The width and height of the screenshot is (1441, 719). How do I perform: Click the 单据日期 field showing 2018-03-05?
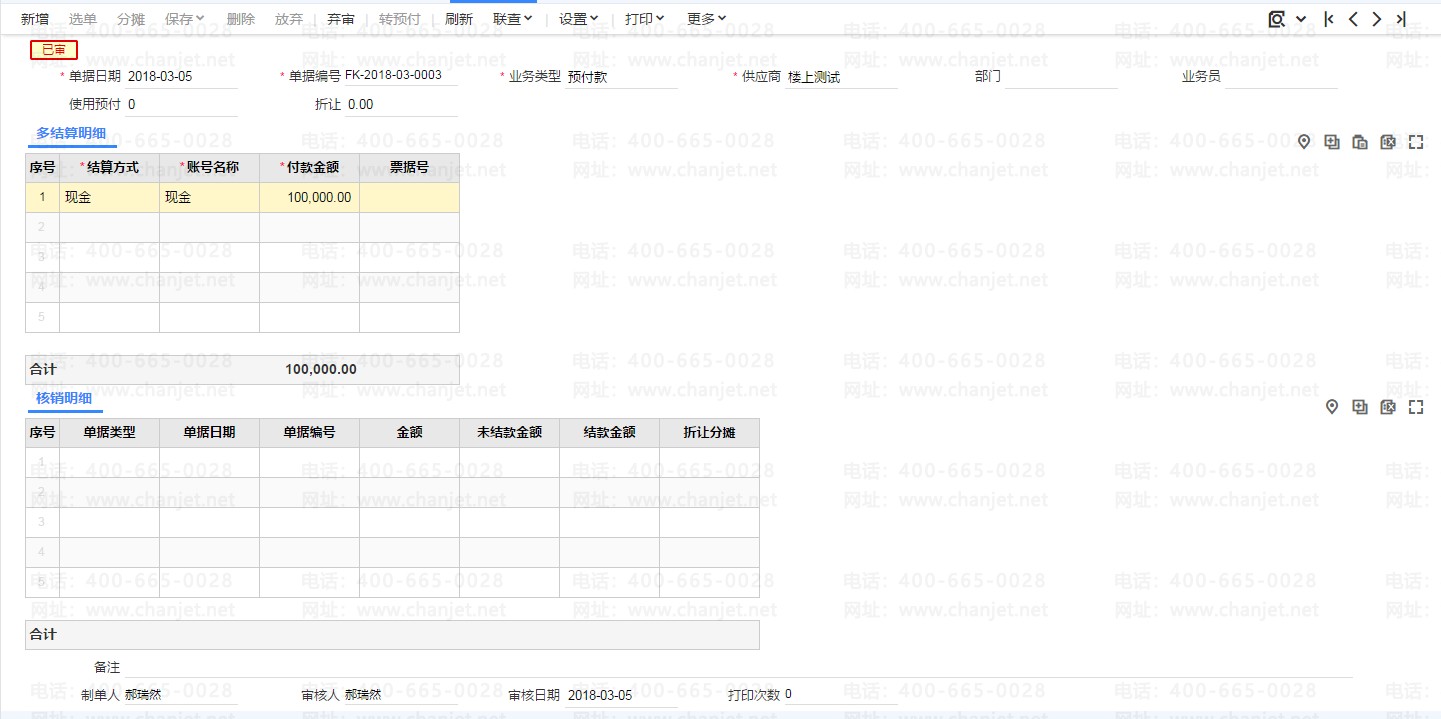coord(181,77)
